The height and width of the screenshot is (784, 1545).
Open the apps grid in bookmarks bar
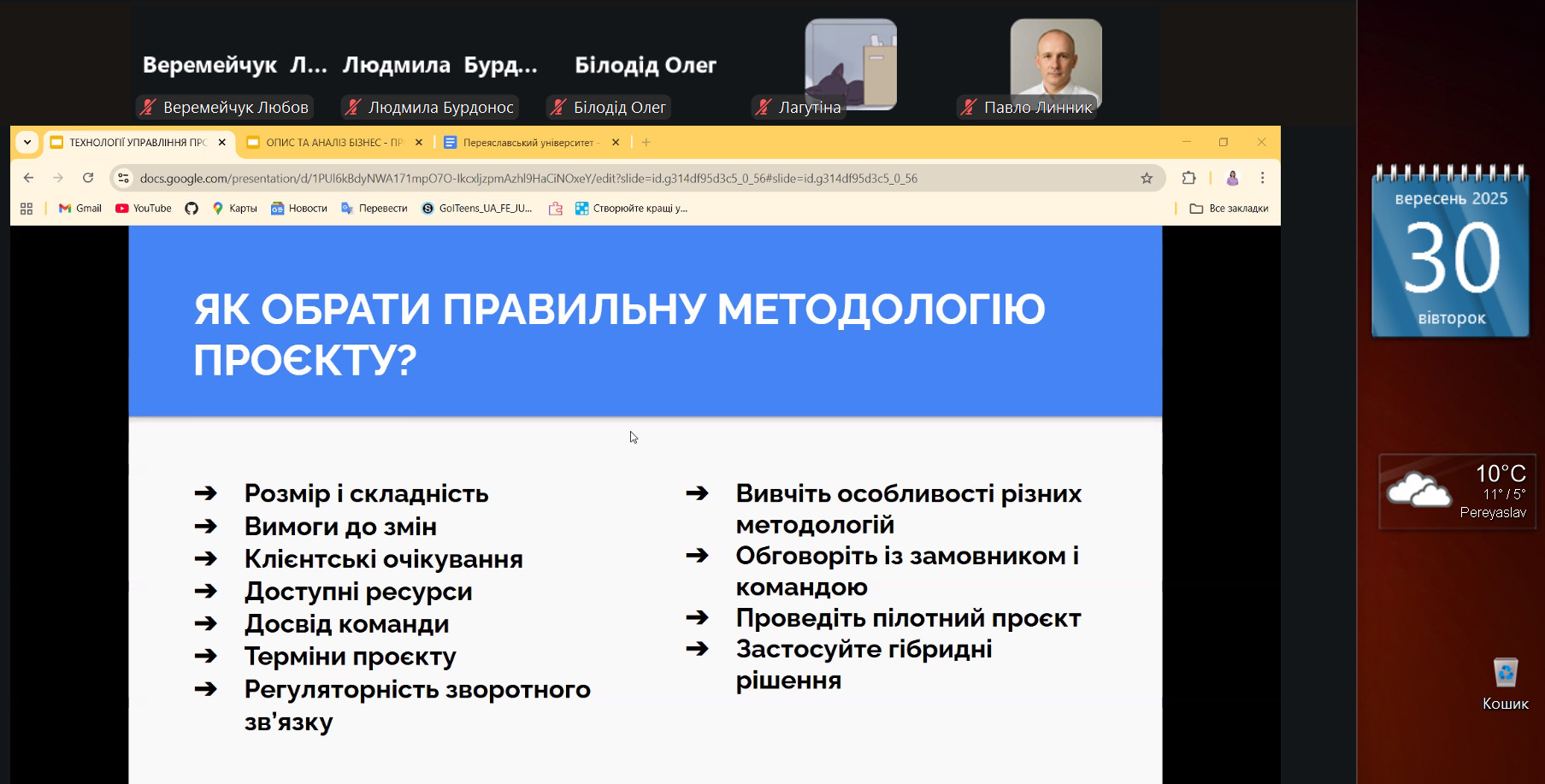pos(27,209)
